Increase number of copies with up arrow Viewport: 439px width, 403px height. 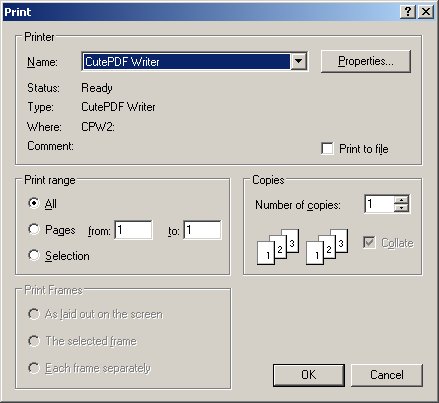click(401, 199)
